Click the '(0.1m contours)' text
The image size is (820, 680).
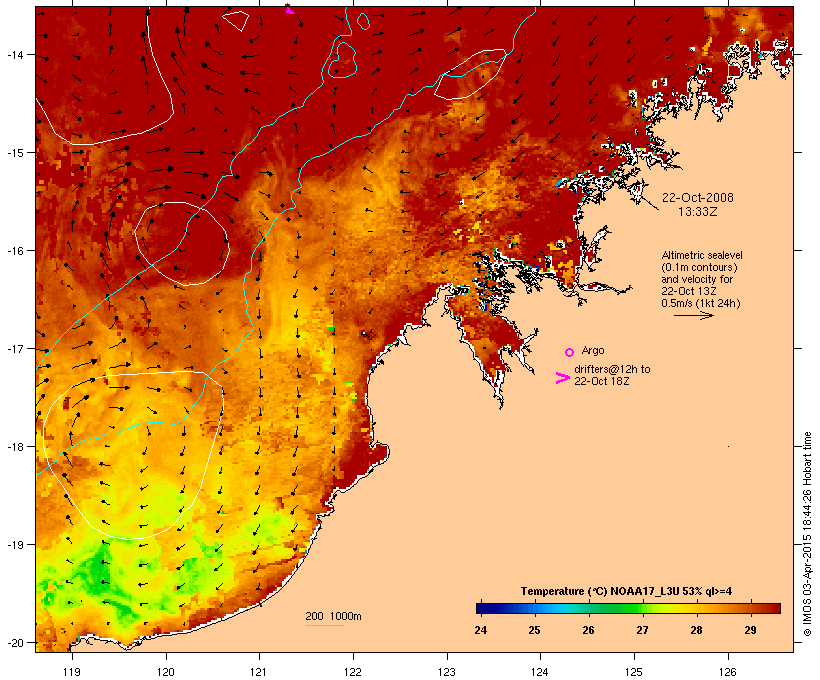click(x=699, y=267)
